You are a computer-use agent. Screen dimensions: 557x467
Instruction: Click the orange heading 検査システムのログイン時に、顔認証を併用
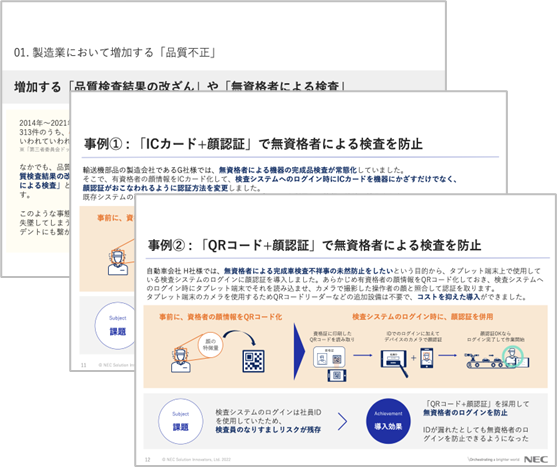(x=423, y=317)
